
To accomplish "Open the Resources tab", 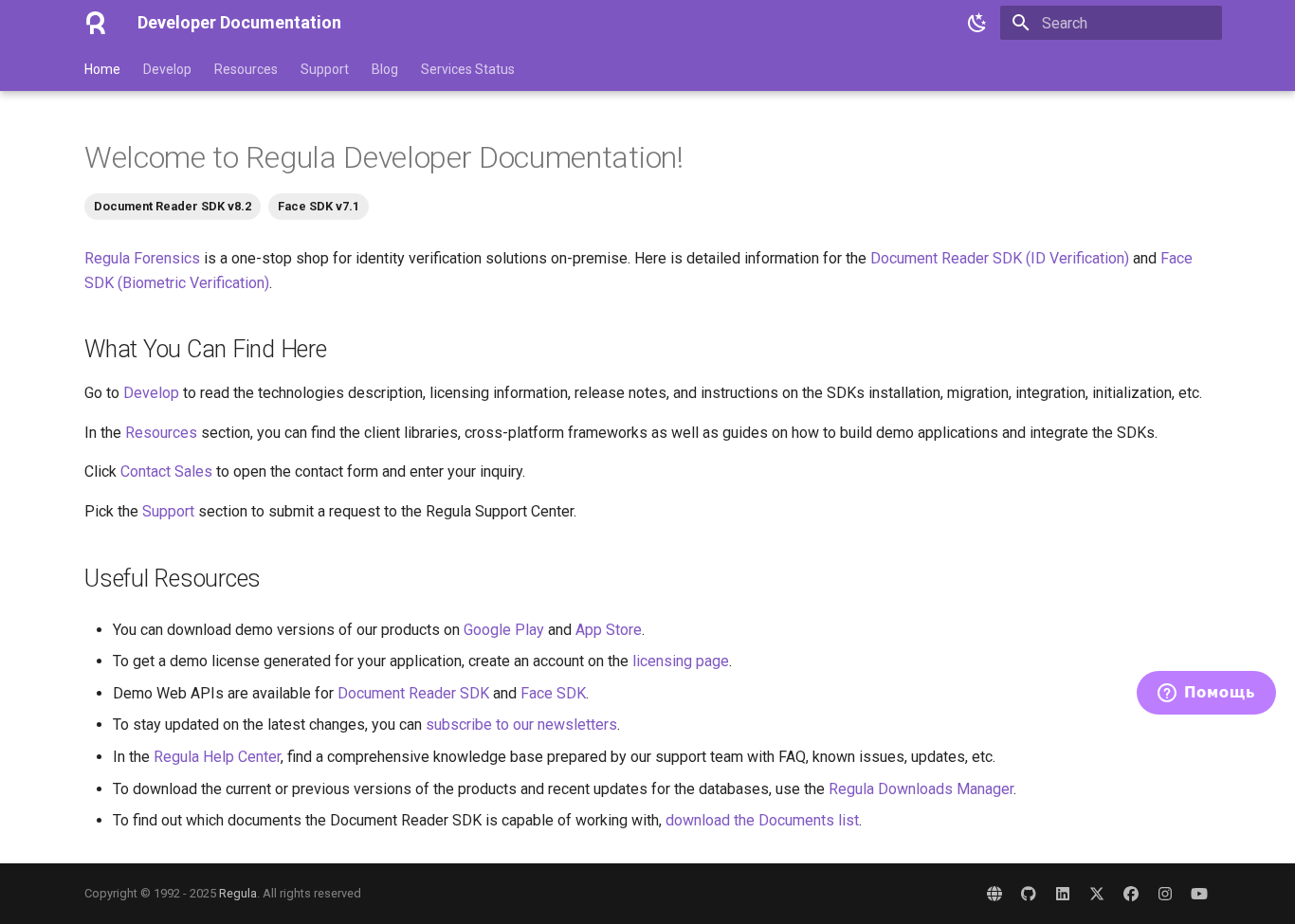I will [246, 69].
